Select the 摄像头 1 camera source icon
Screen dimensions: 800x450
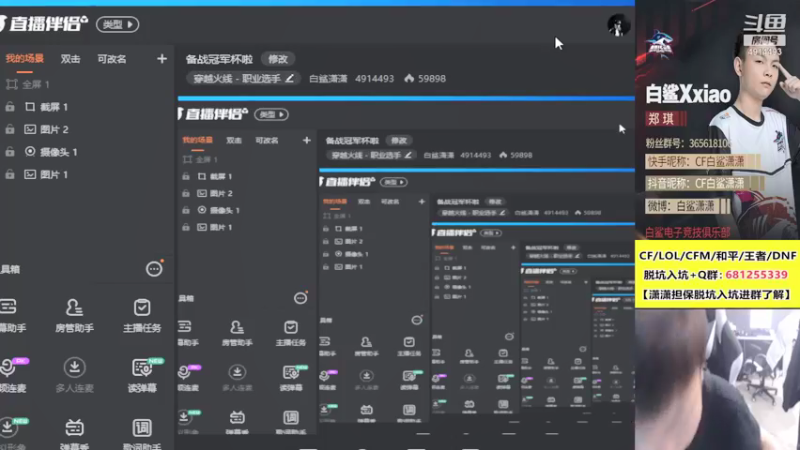pos(30,152)
